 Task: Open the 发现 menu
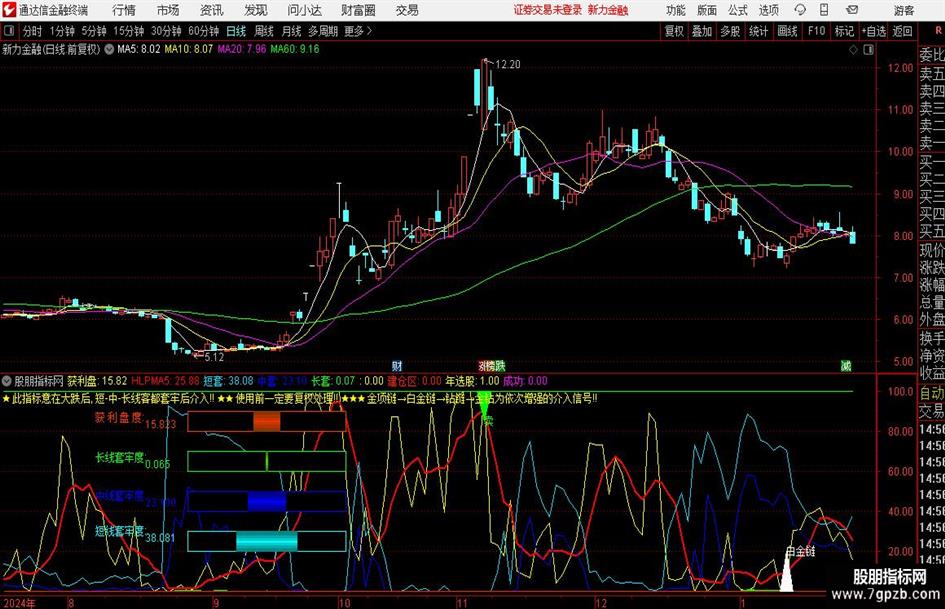coord(256,10)
